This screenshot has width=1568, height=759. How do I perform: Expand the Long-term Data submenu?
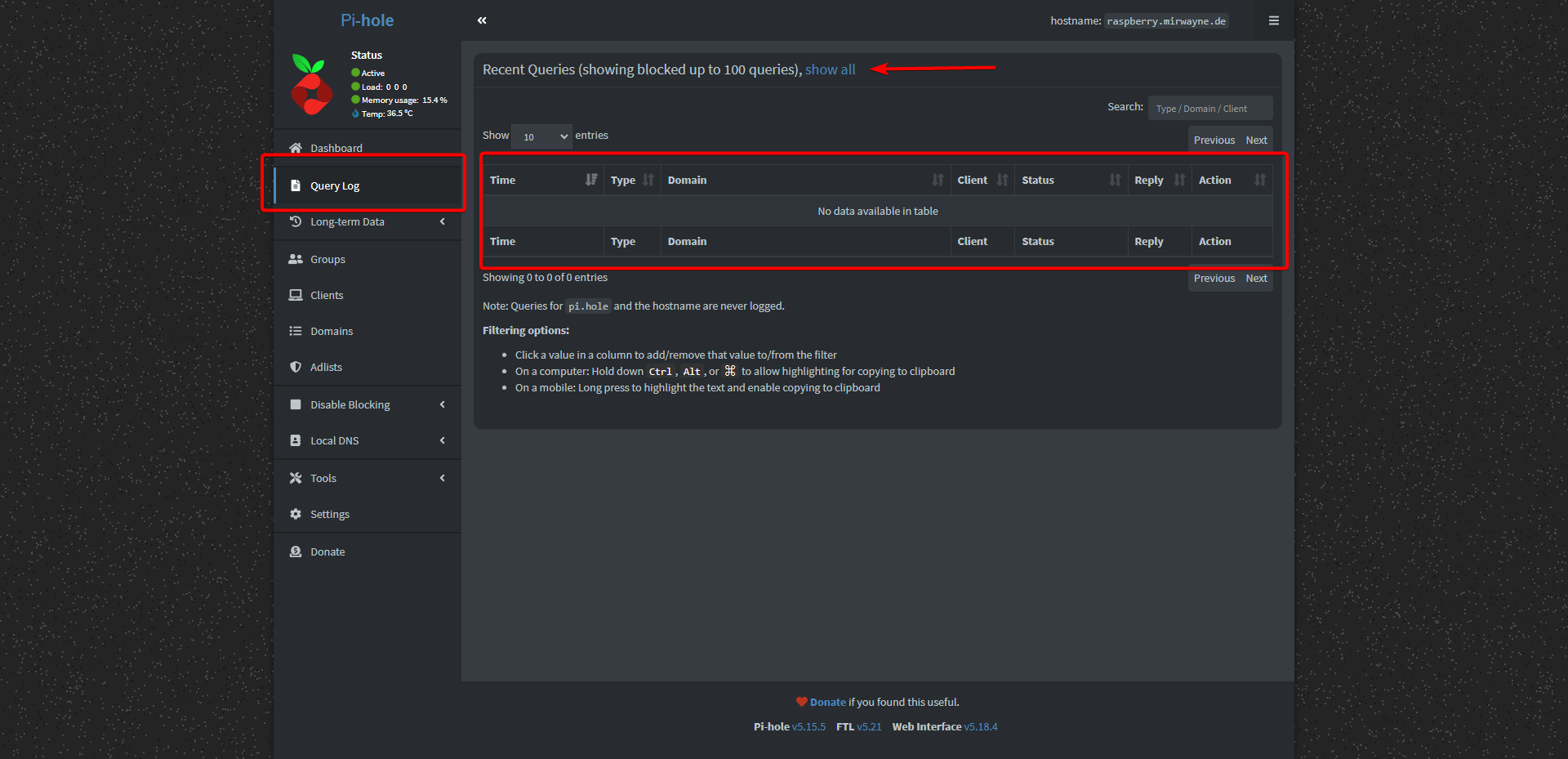pyautogui.click(x=347, y=221)
